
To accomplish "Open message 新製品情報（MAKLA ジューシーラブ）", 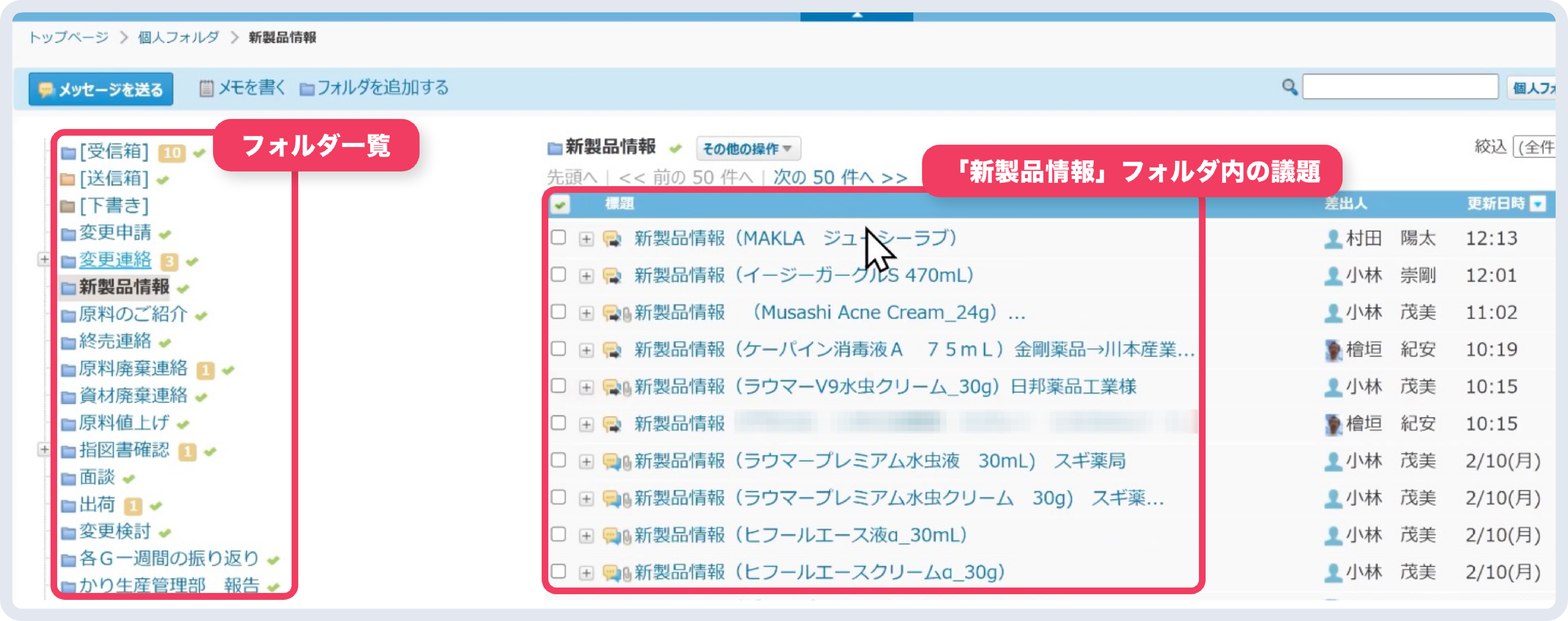I will 796,238.
